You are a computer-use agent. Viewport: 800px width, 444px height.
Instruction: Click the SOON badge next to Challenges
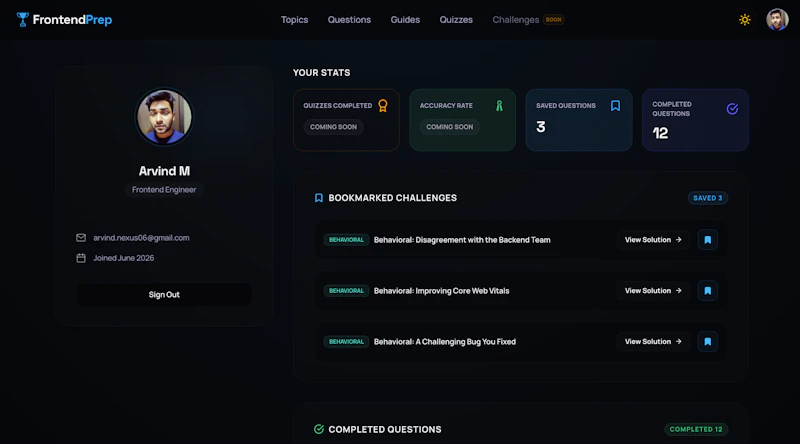tap(554, 19)
